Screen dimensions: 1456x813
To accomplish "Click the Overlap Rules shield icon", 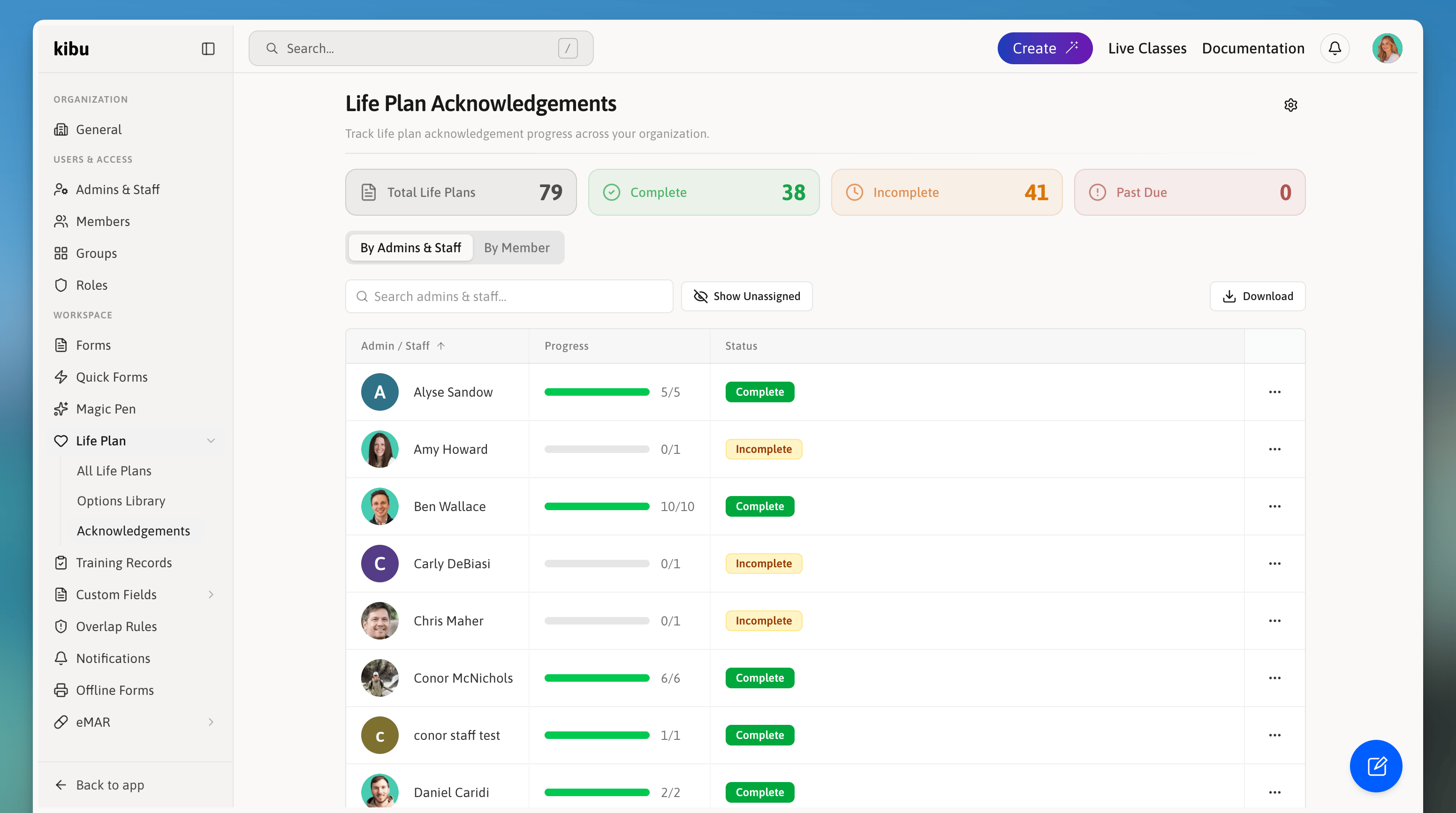I will click(x=61, y=626).
